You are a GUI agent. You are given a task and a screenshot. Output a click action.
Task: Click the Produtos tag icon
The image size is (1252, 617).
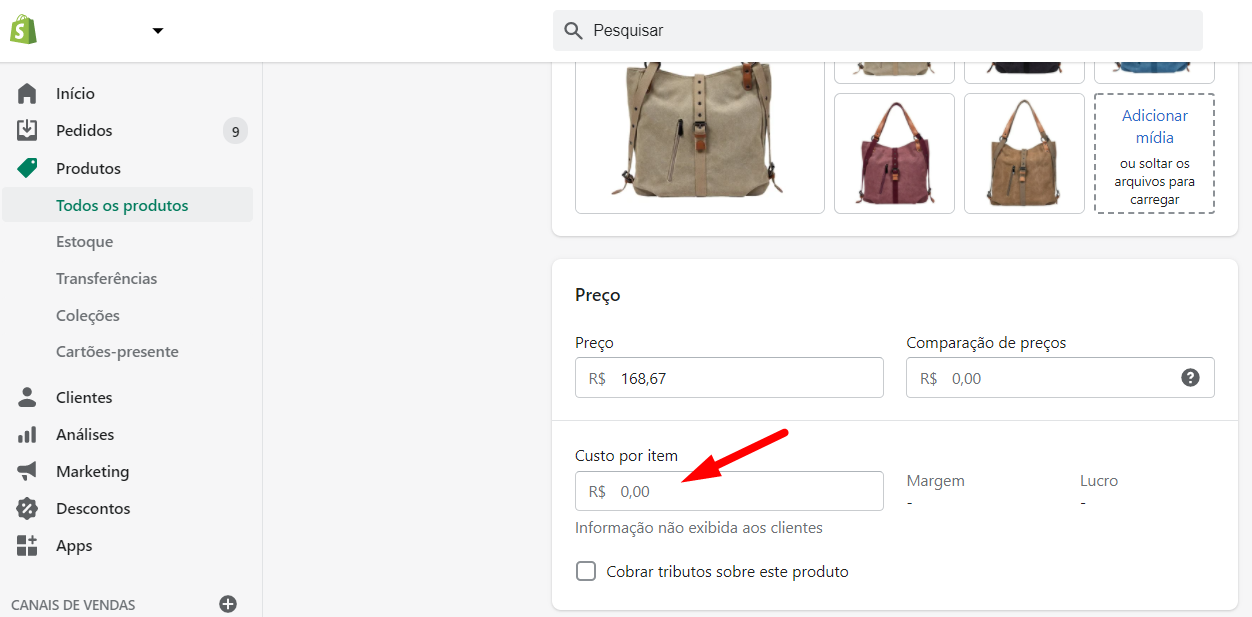click(27, 168)
